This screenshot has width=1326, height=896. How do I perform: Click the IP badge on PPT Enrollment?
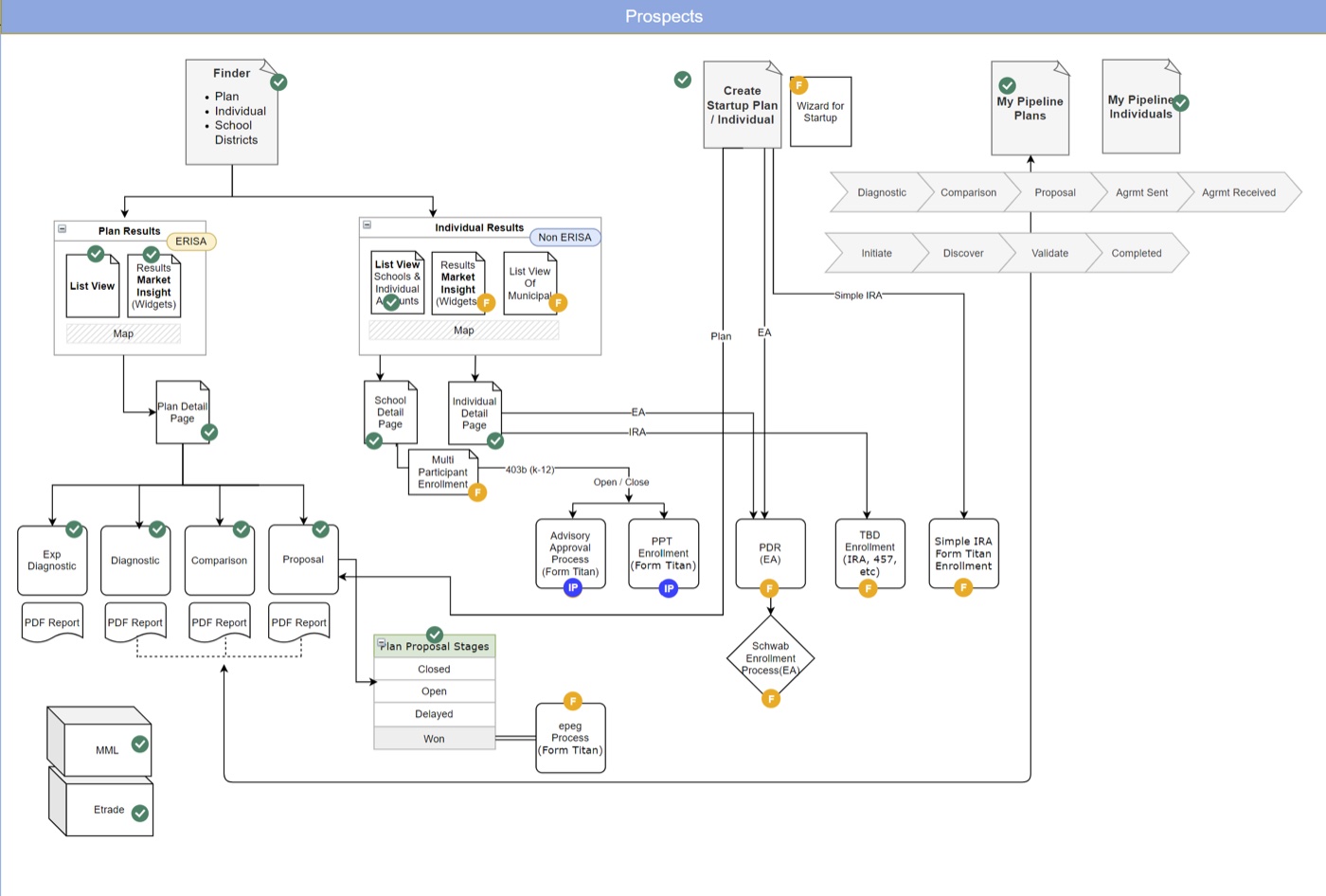click(x=669, y=588)
